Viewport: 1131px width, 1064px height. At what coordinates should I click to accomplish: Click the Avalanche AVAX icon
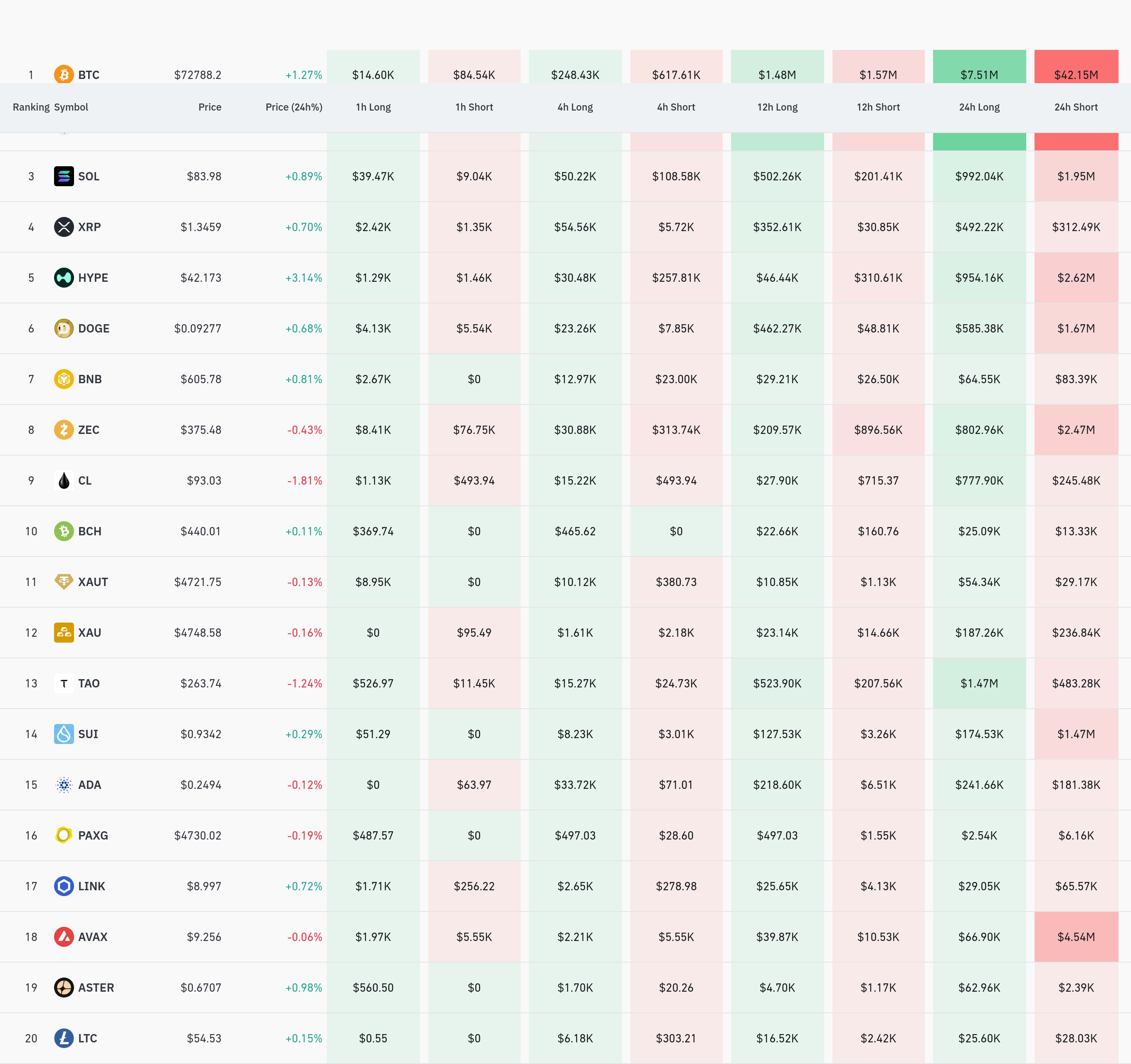click(64, 937)
